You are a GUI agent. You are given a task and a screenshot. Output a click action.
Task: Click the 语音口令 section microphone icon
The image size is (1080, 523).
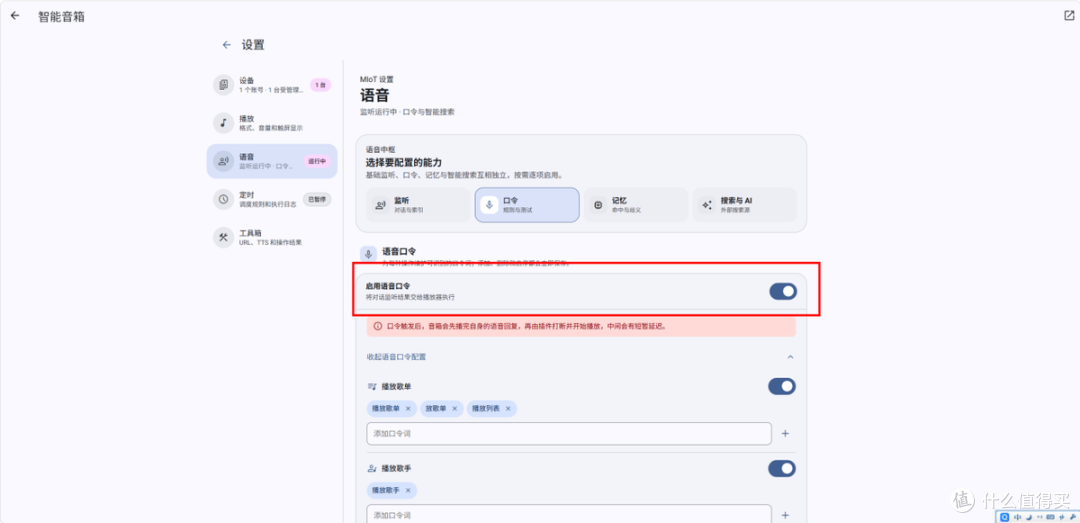tap(368, 254)
